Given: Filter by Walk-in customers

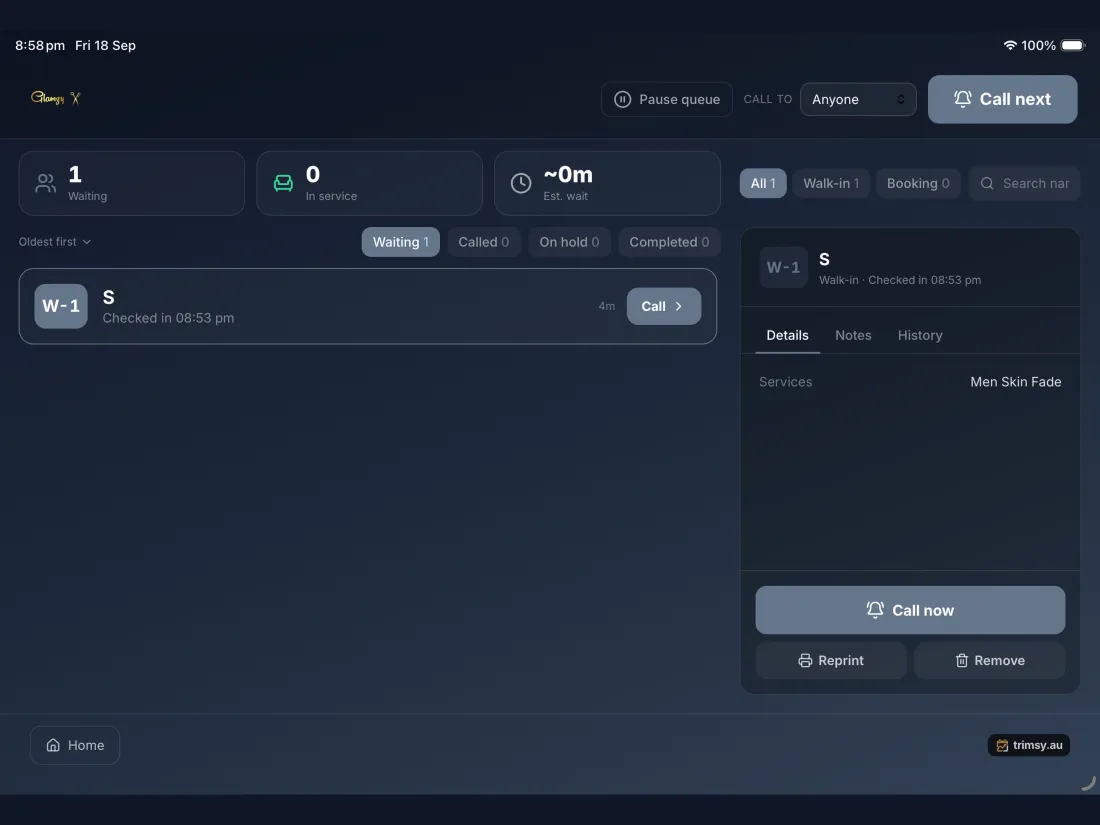Looking at the screenshot, I should (x=831, y=183).
